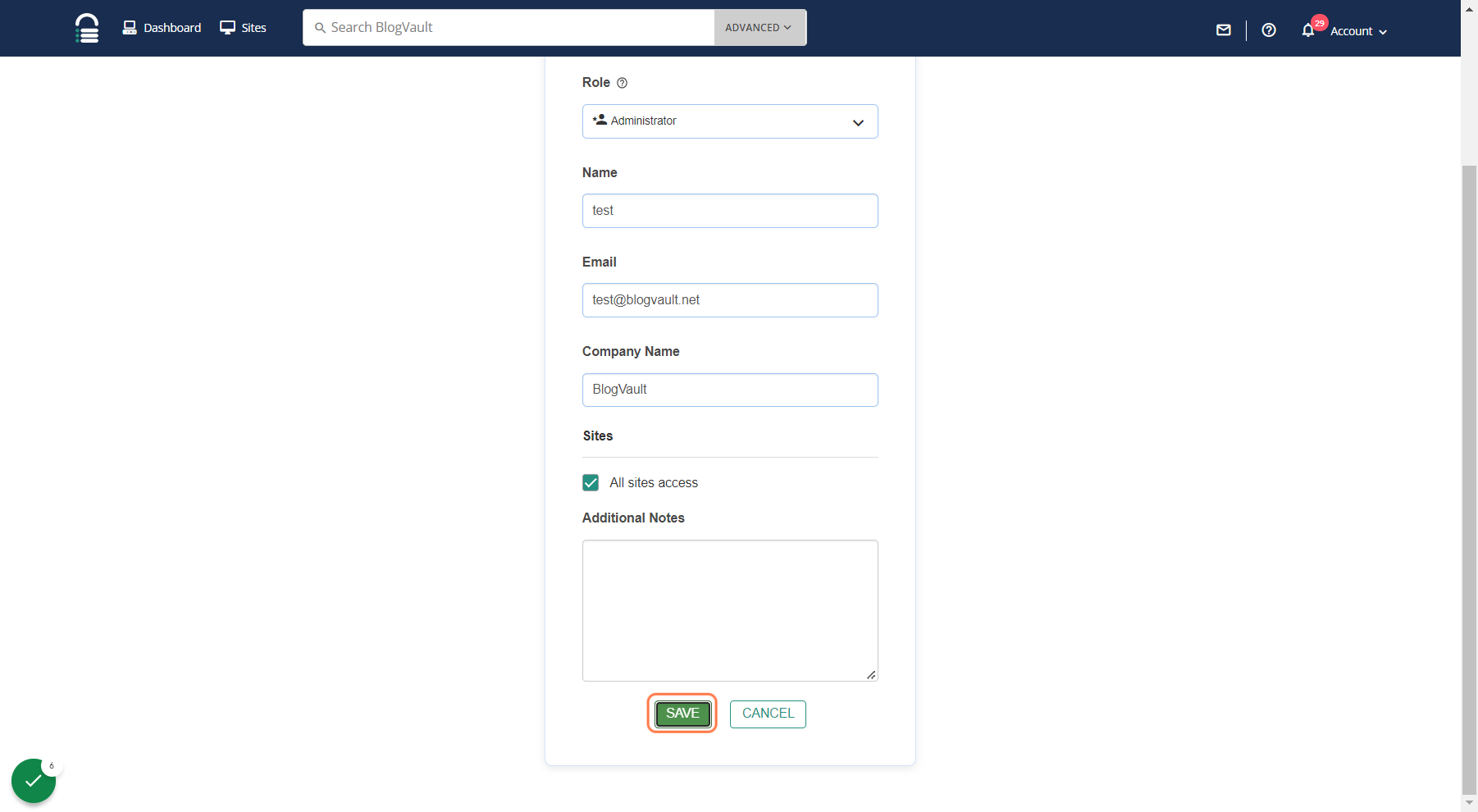The image size is (1478, 812).
Task: Click the Role help info icon
Action: click(x=622, y=83)
